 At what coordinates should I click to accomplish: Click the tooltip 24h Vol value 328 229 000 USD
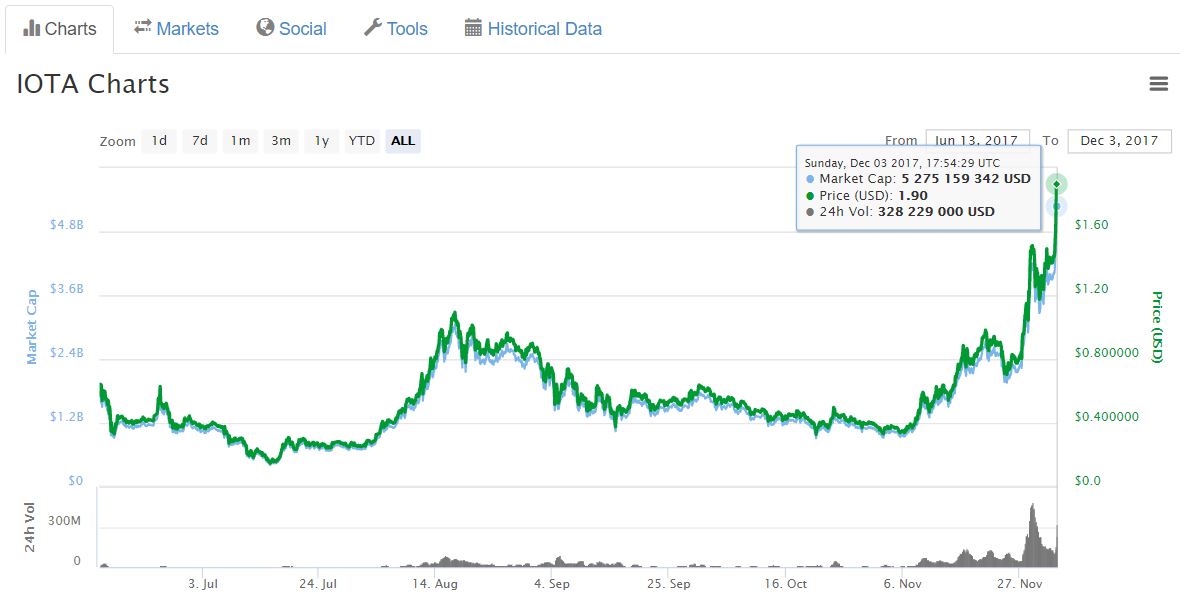[x=936, y=211]
